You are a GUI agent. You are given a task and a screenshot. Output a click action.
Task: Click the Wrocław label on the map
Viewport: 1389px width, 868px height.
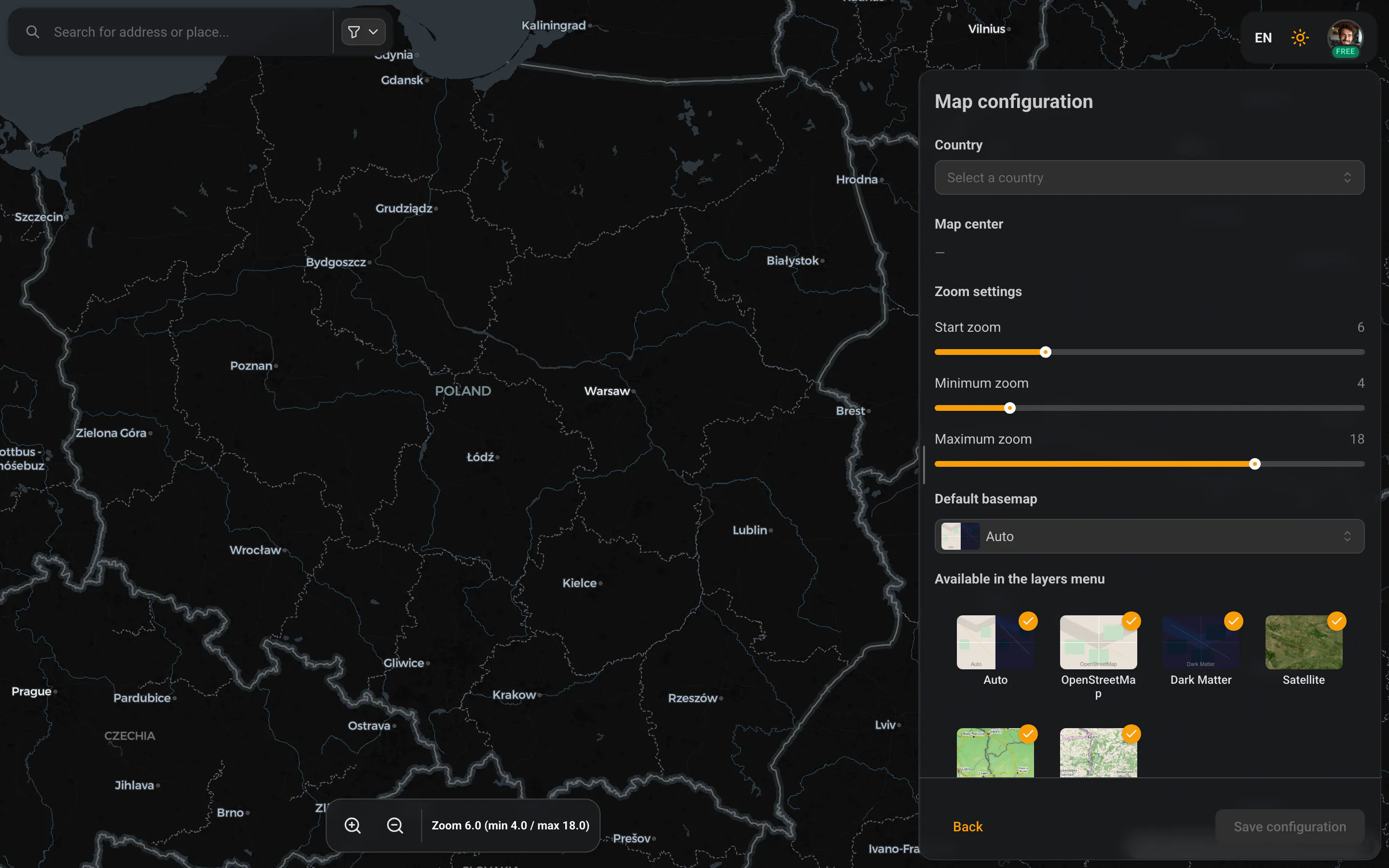click(255, 550)
